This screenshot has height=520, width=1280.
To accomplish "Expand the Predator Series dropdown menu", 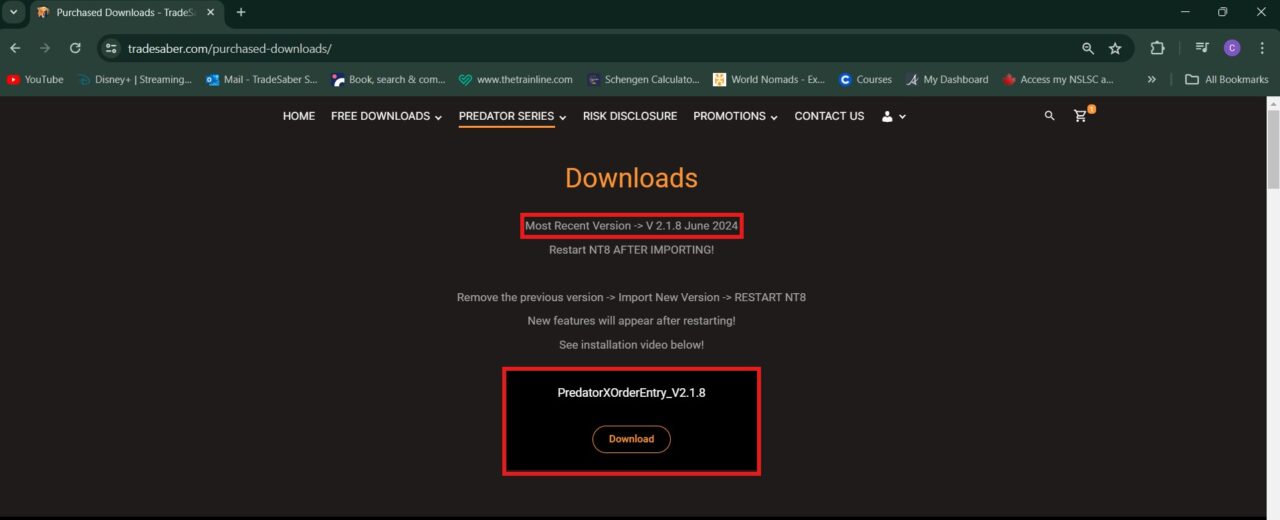I will [512, 116].
